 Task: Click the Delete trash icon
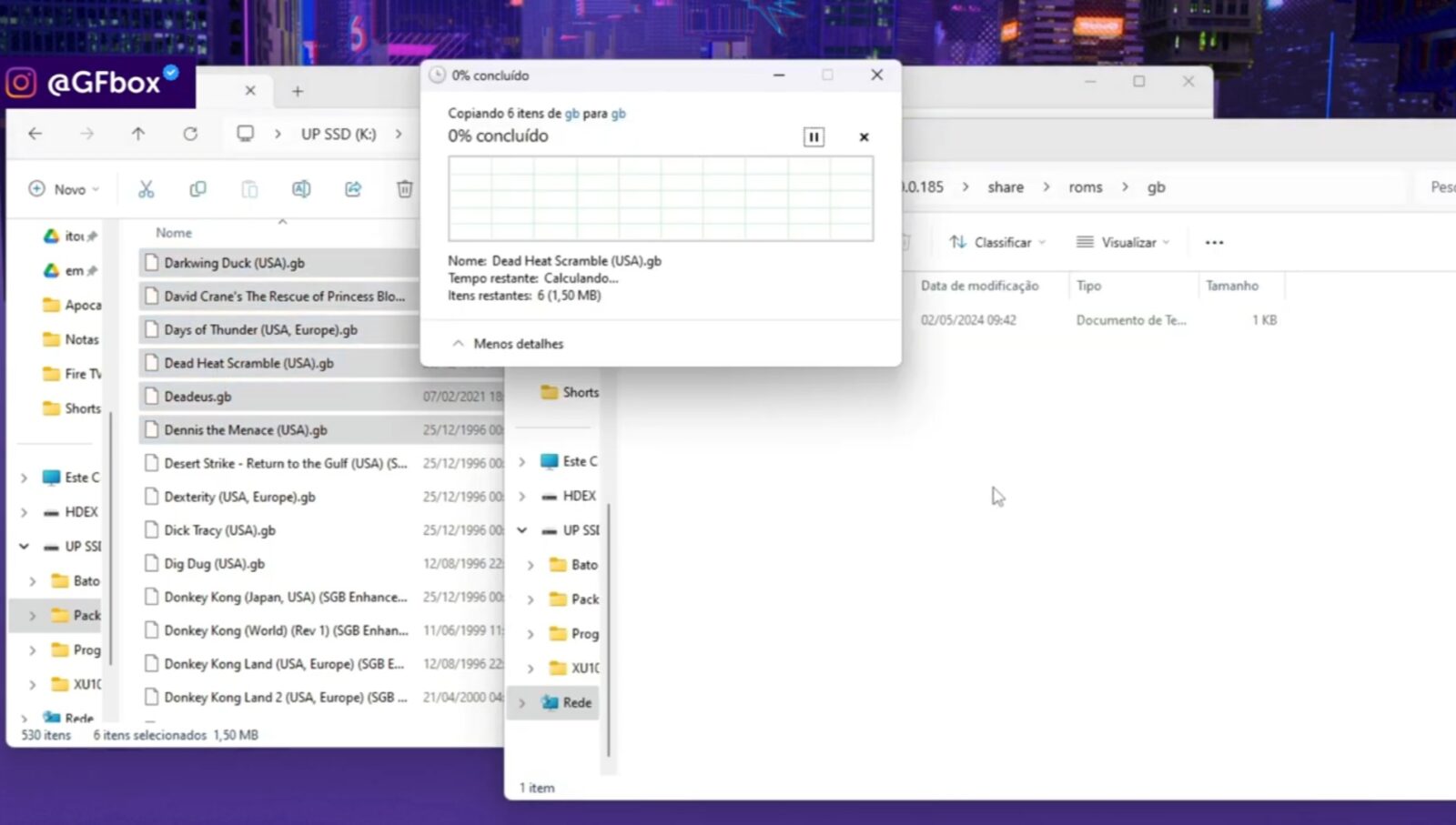click(x=405, y=189)
